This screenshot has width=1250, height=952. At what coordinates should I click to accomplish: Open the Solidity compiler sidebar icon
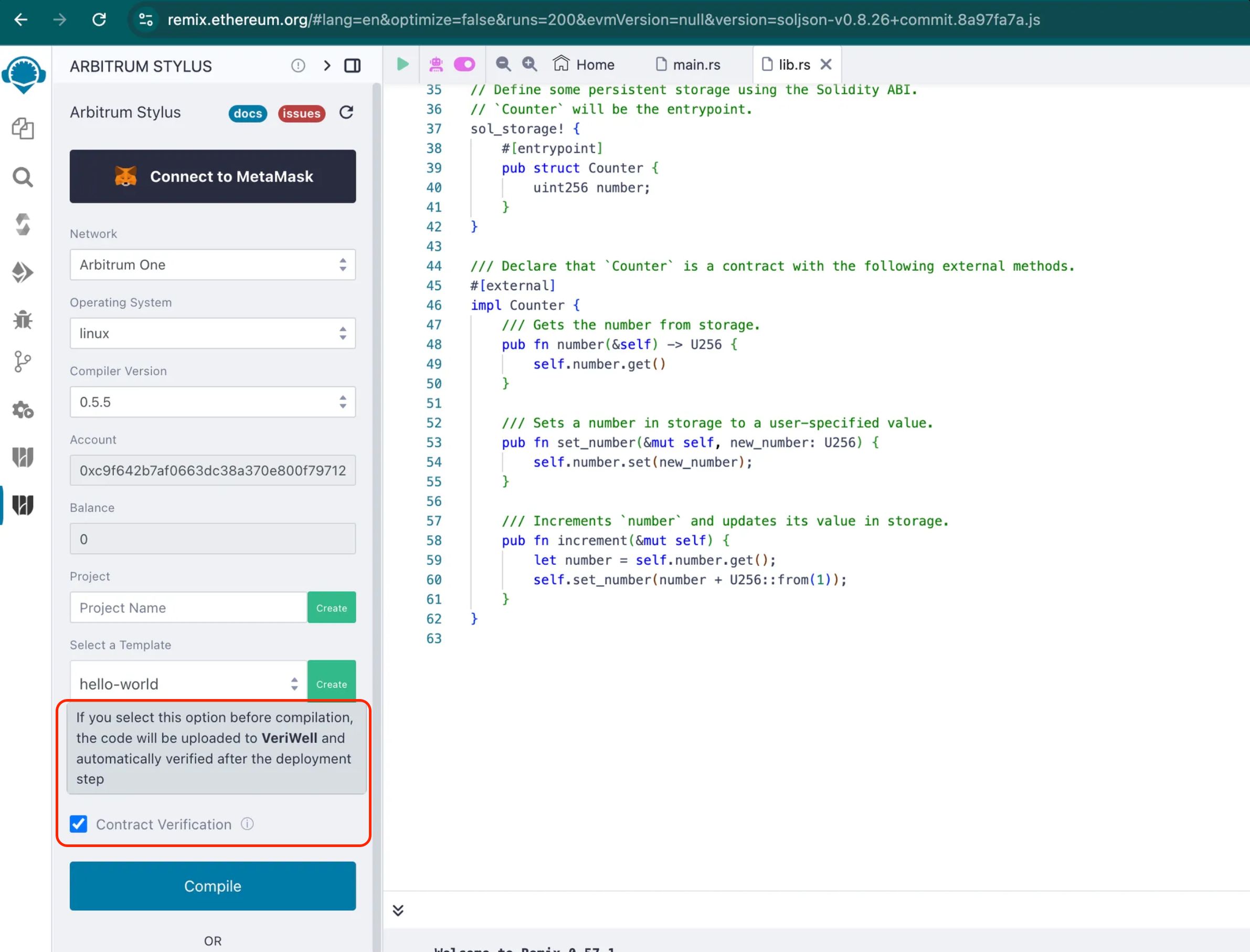pyautogui.click(x=23, y=225)
